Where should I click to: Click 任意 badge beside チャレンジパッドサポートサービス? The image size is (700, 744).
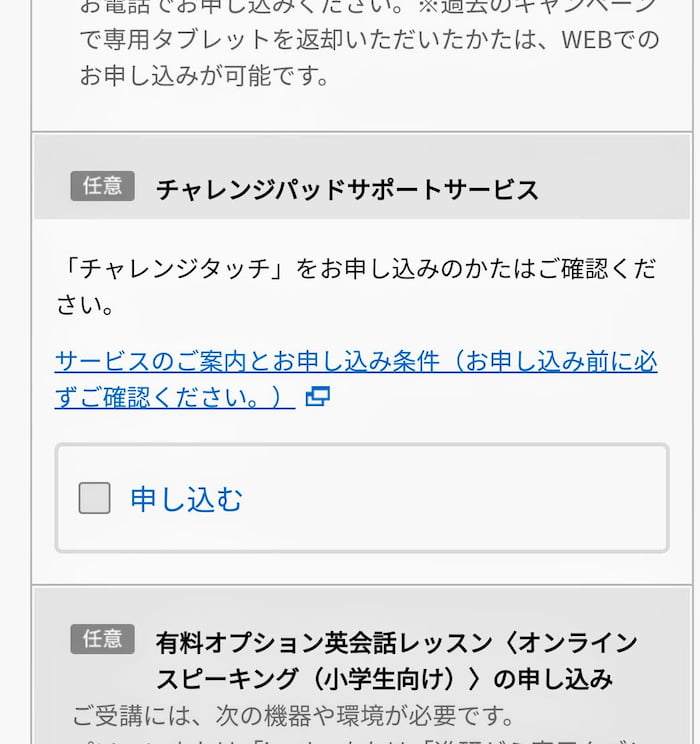(x=103, y=186)
